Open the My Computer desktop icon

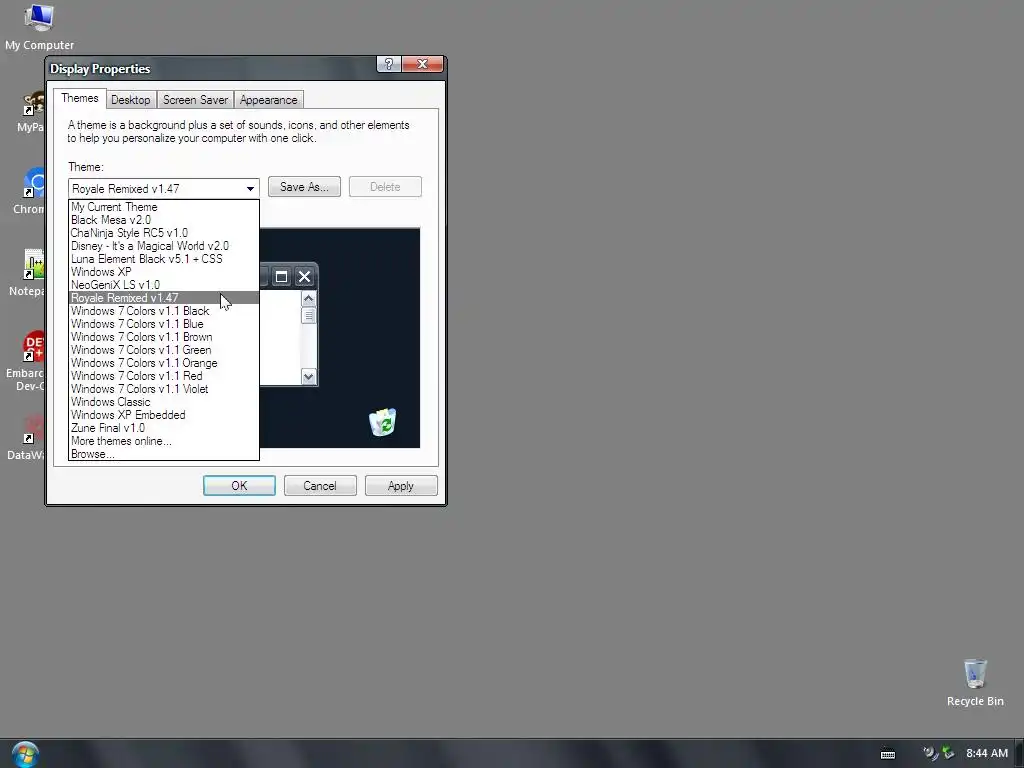tap(39, 27)
